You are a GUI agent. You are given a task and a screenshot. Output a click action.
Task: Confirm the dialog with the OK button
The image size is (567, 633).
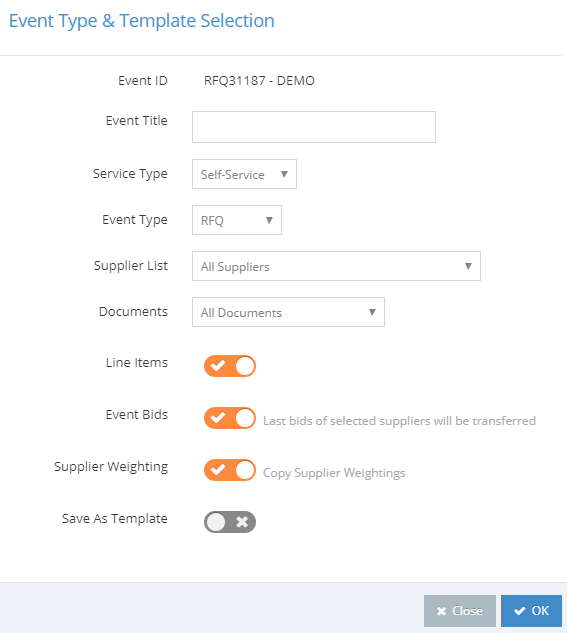pos(531,611)
